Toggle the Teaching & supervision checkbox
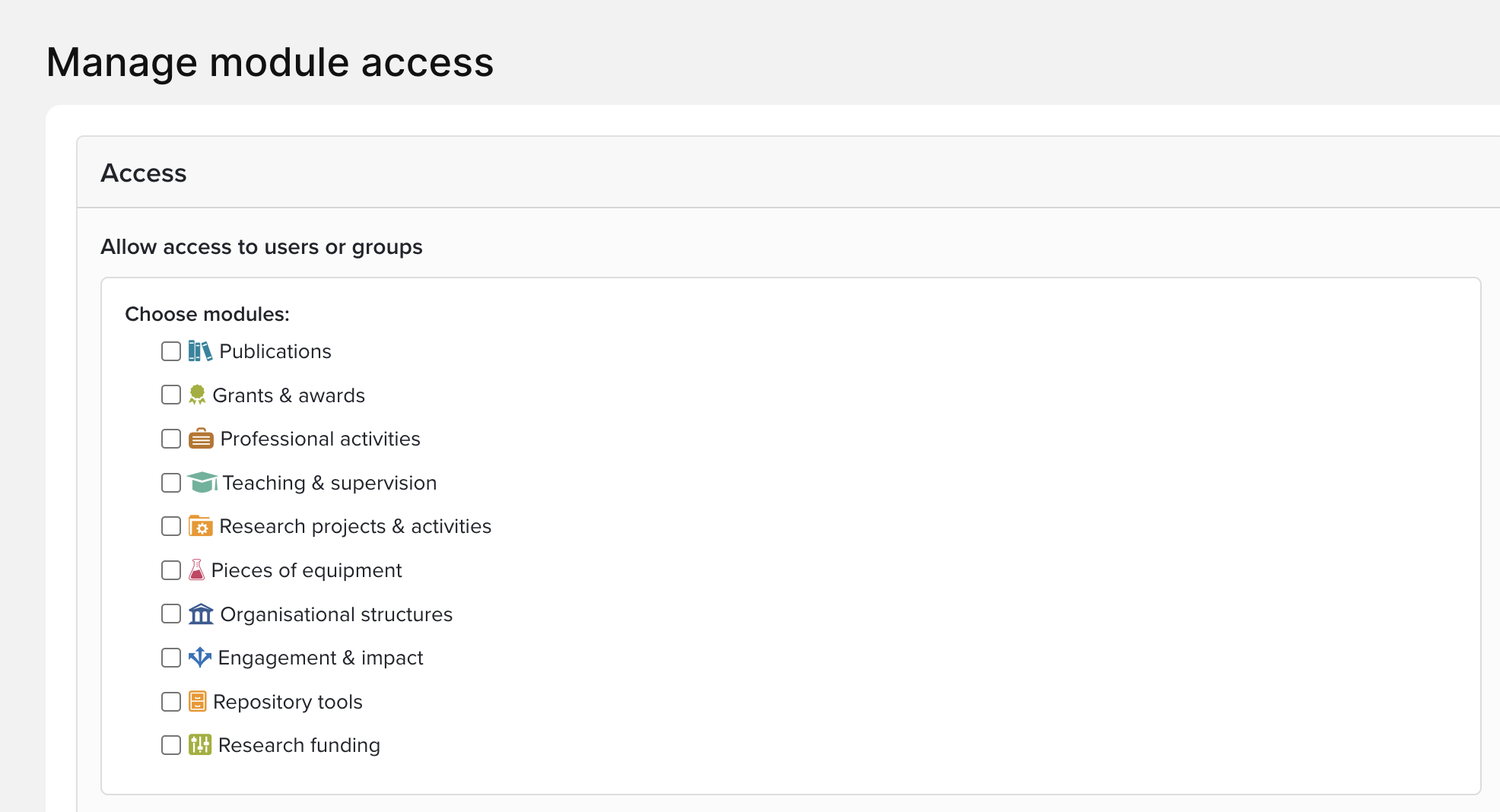 [x=171, y=483]
